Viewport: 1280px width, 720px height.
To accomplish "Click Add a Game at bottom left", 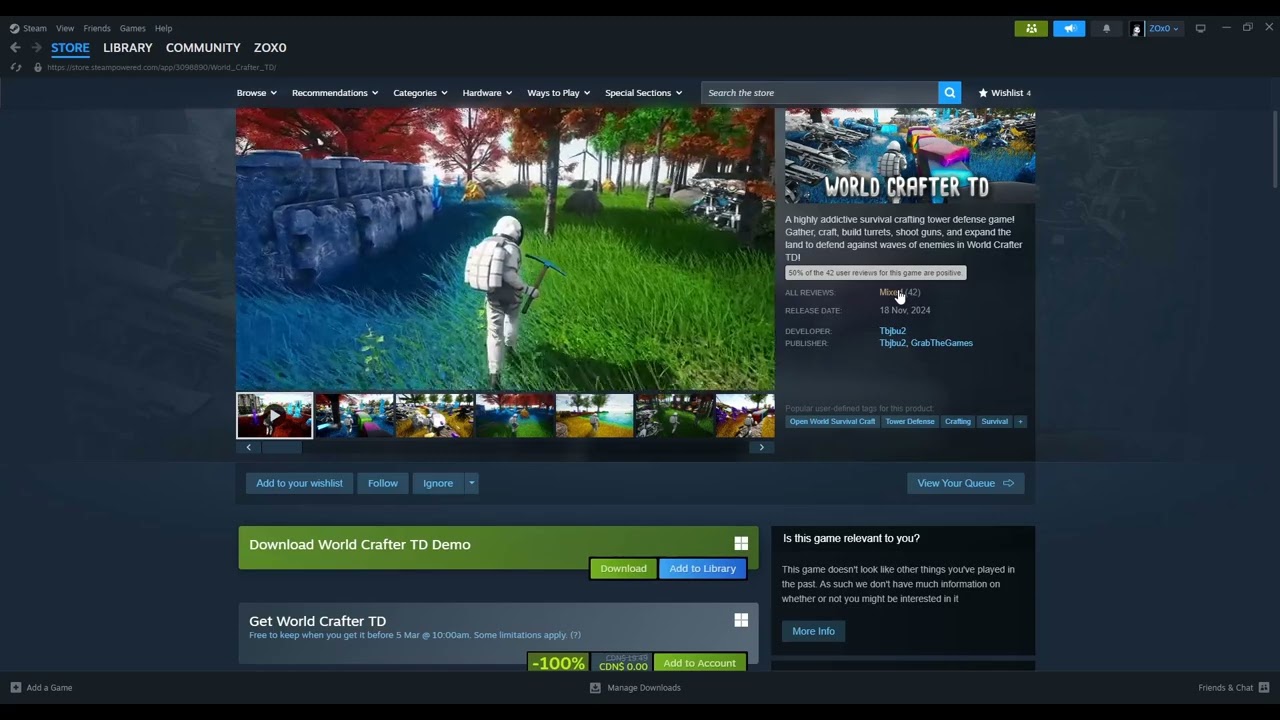I will pos(40,688).
